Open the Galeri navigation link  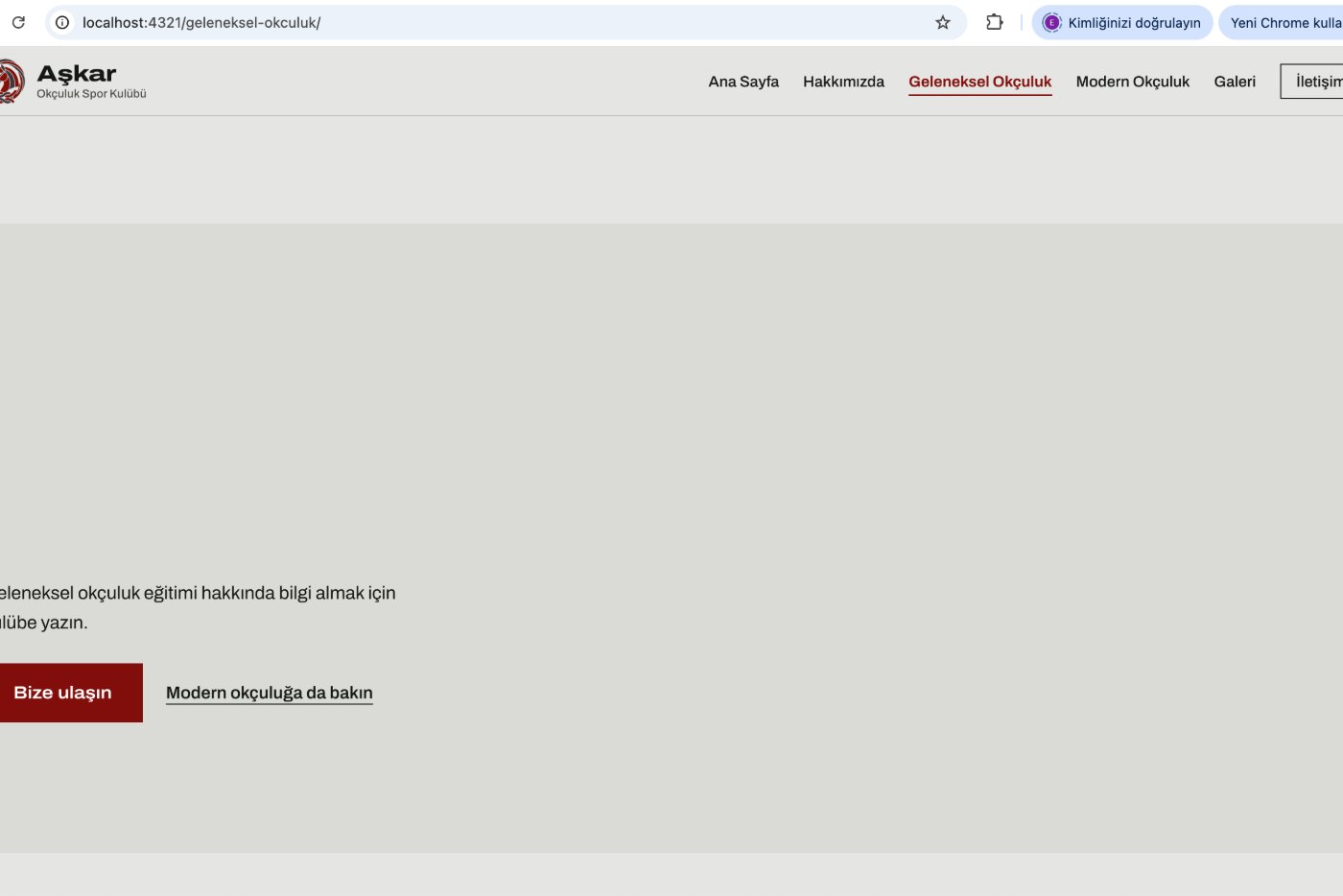point(1235,82)
